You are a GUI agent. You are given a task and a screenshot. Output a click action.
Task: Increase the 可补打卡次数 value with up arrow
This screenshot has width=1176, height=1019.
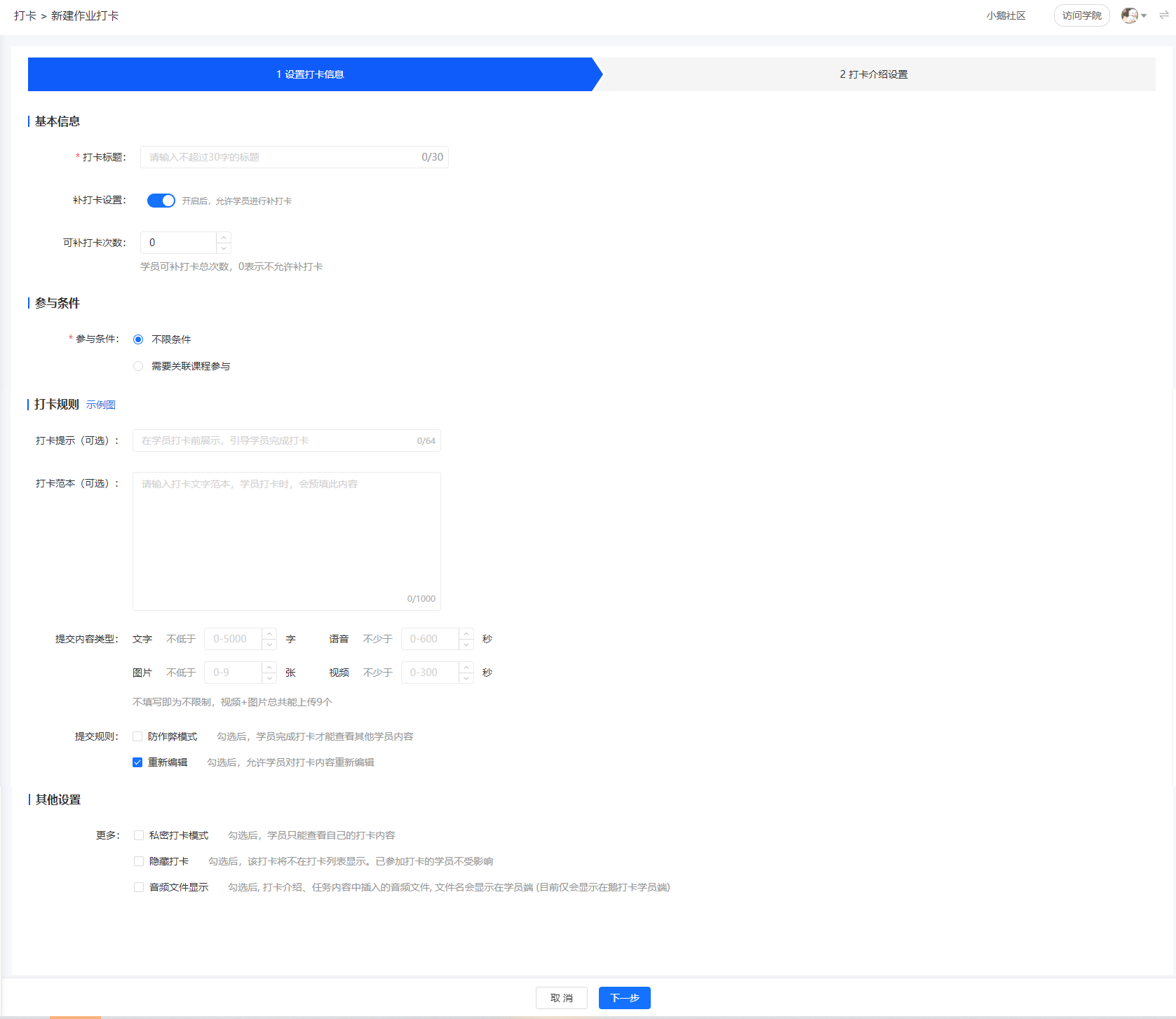(x=224, y=238)
